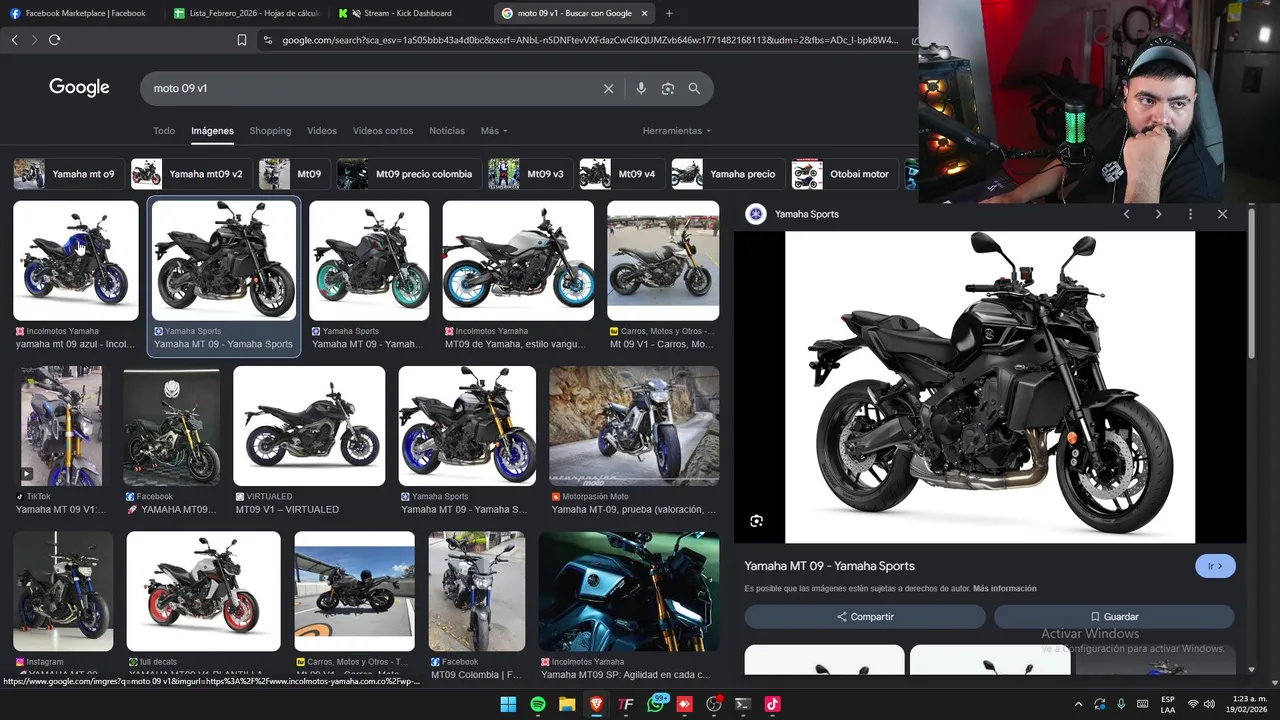Open the terminal app in the taskbar
Screen dimensions: 1280x720
(x=743, y=704)
